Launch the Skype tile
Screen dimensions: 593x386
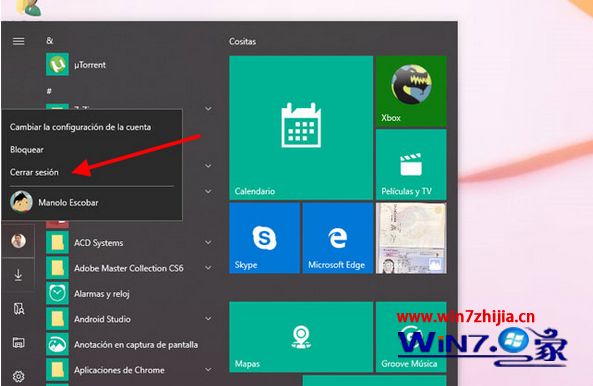click(x=264, y=238)
